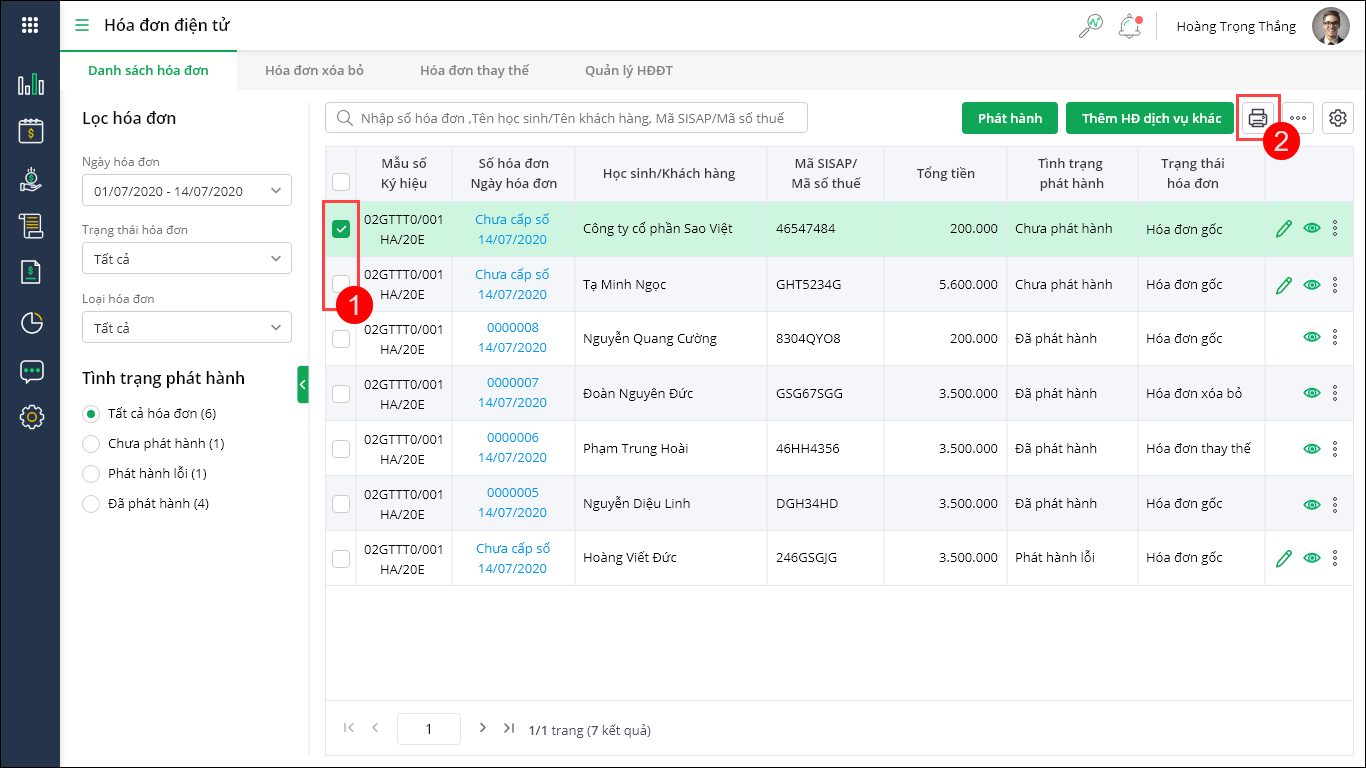The width and height of the screenshot is (1366, 768).
Task: Click the pencil edit icon for Tạ Minh Ngọc
Action: pyautogui.click(x=1284, y=285)
